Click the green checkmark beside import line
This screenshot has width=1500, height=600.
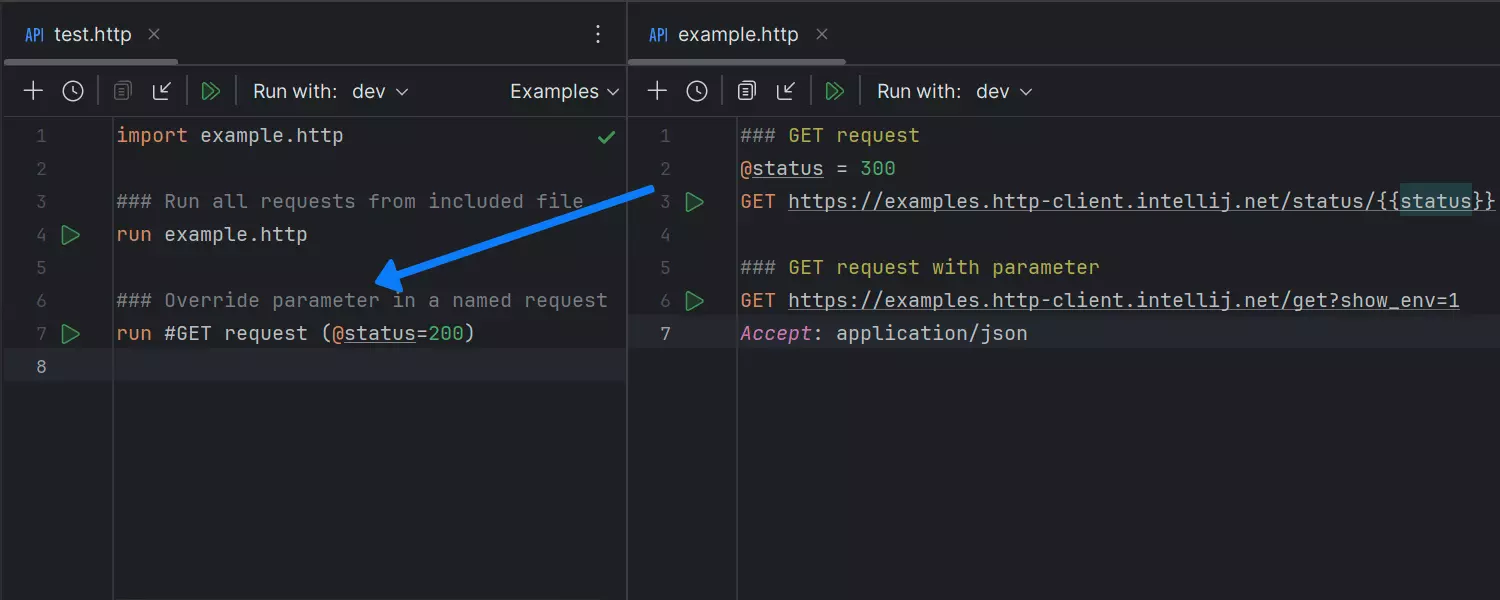tap(606, 136)
